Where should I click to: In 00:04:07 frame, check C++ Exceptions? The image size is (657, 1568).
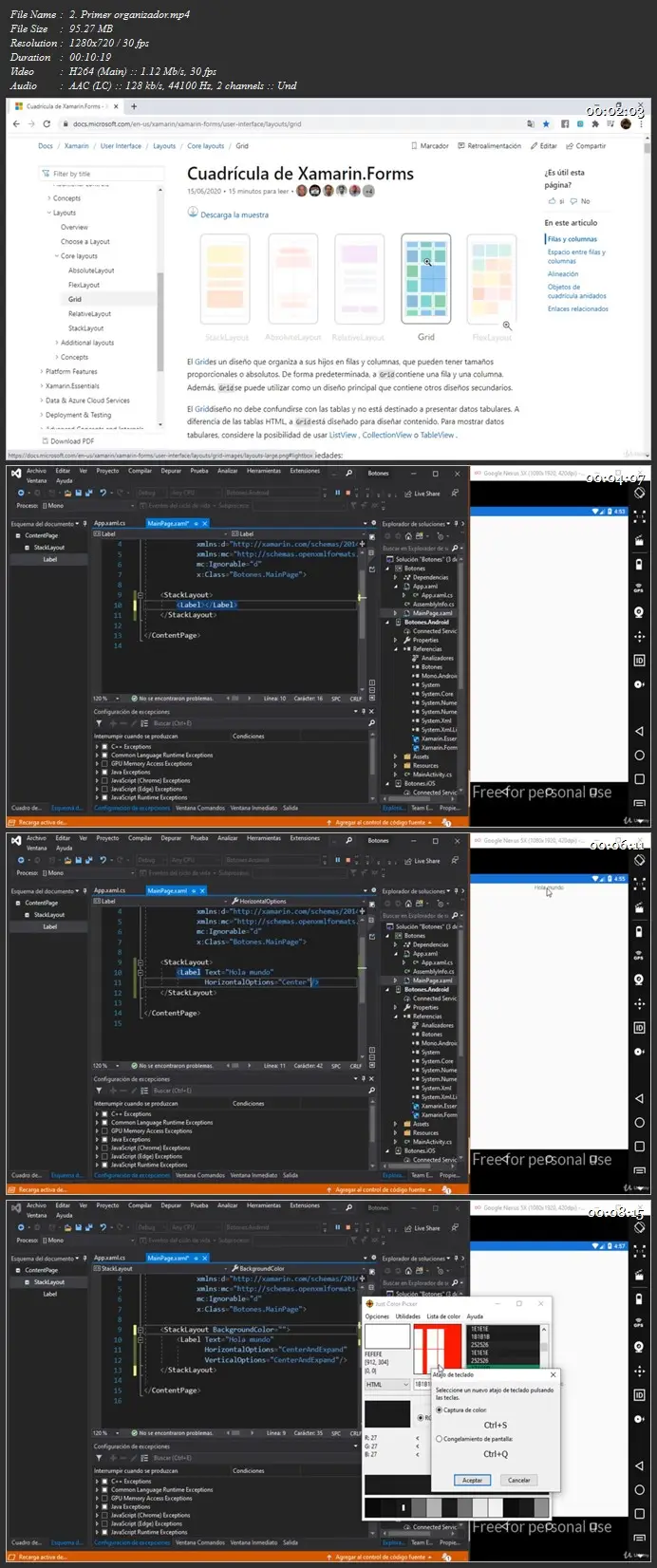104,747
